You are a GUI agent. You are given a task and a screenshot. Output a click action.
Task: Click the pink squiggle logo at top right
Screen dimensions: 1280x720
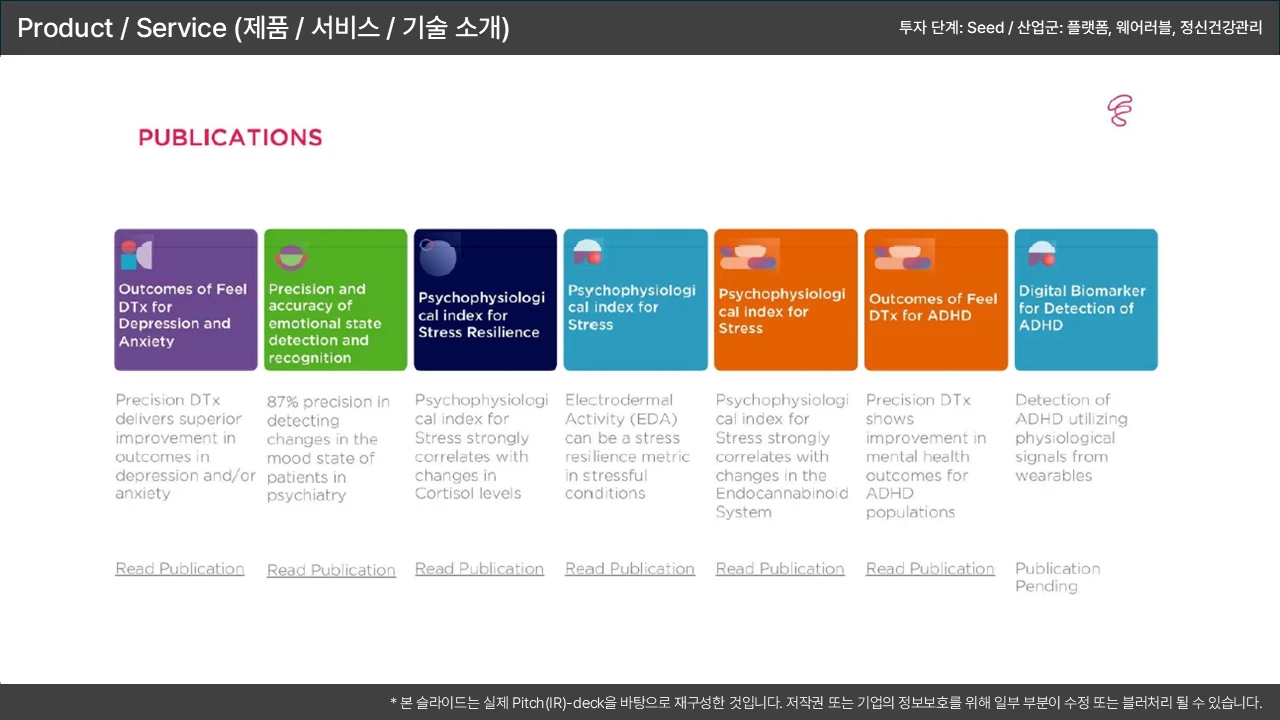point(1119,111)
